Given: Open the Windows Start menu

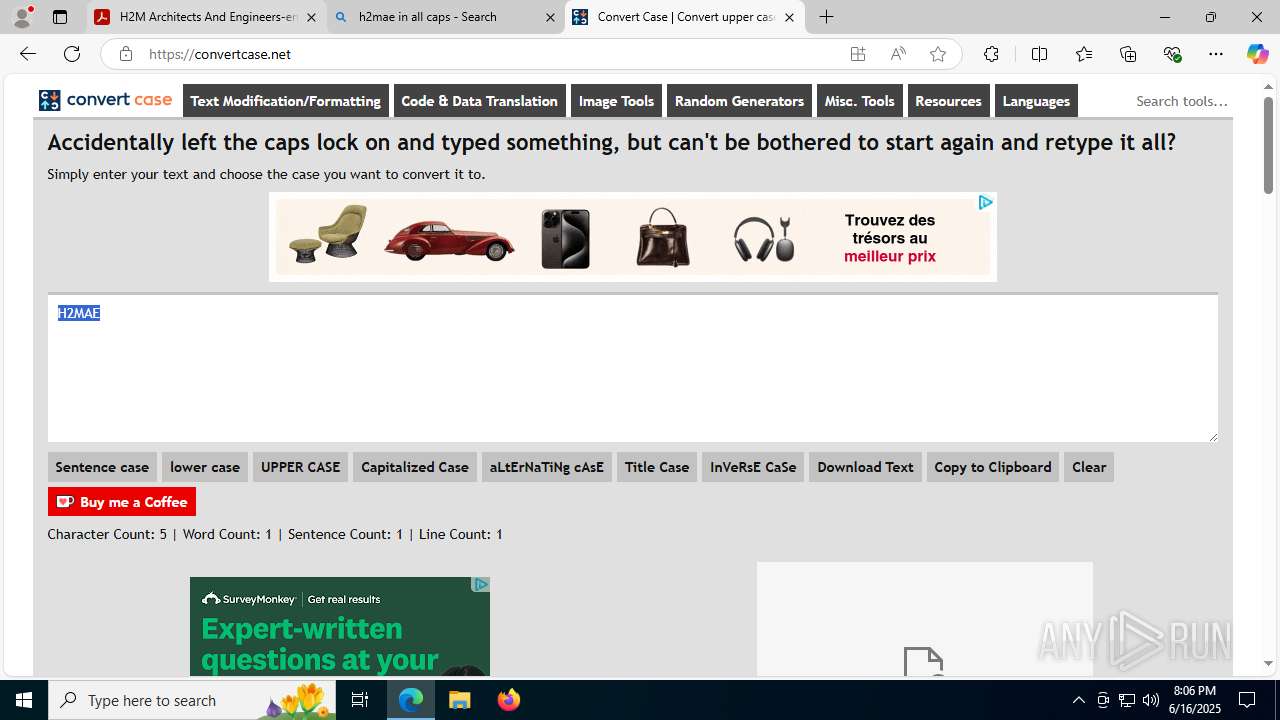Looking at the screenshot, I should pyautogui.click(x=24, y=700).
